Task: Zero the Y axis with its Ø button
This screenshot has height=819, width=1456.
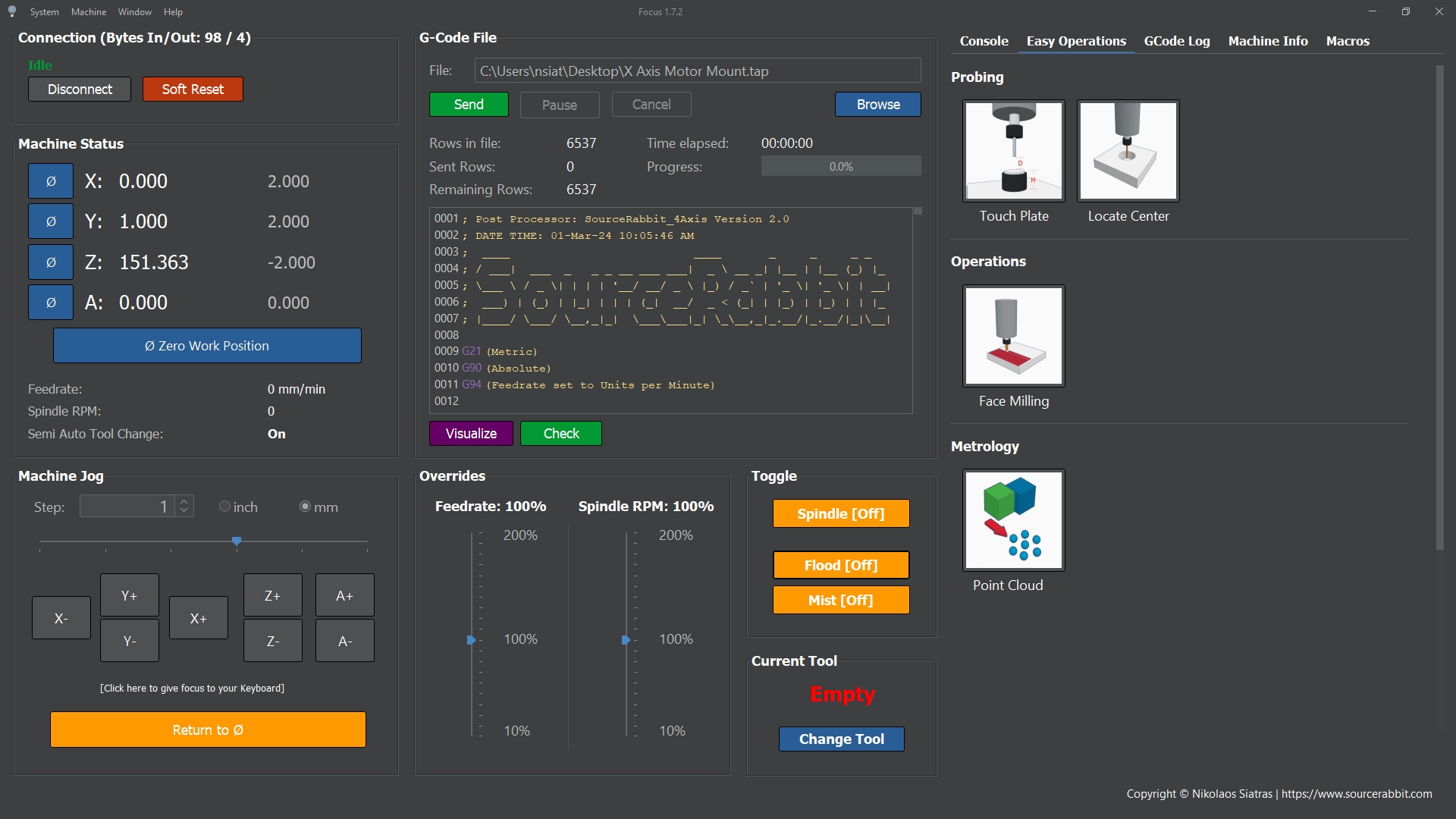Action: click(x=51, y=221)
